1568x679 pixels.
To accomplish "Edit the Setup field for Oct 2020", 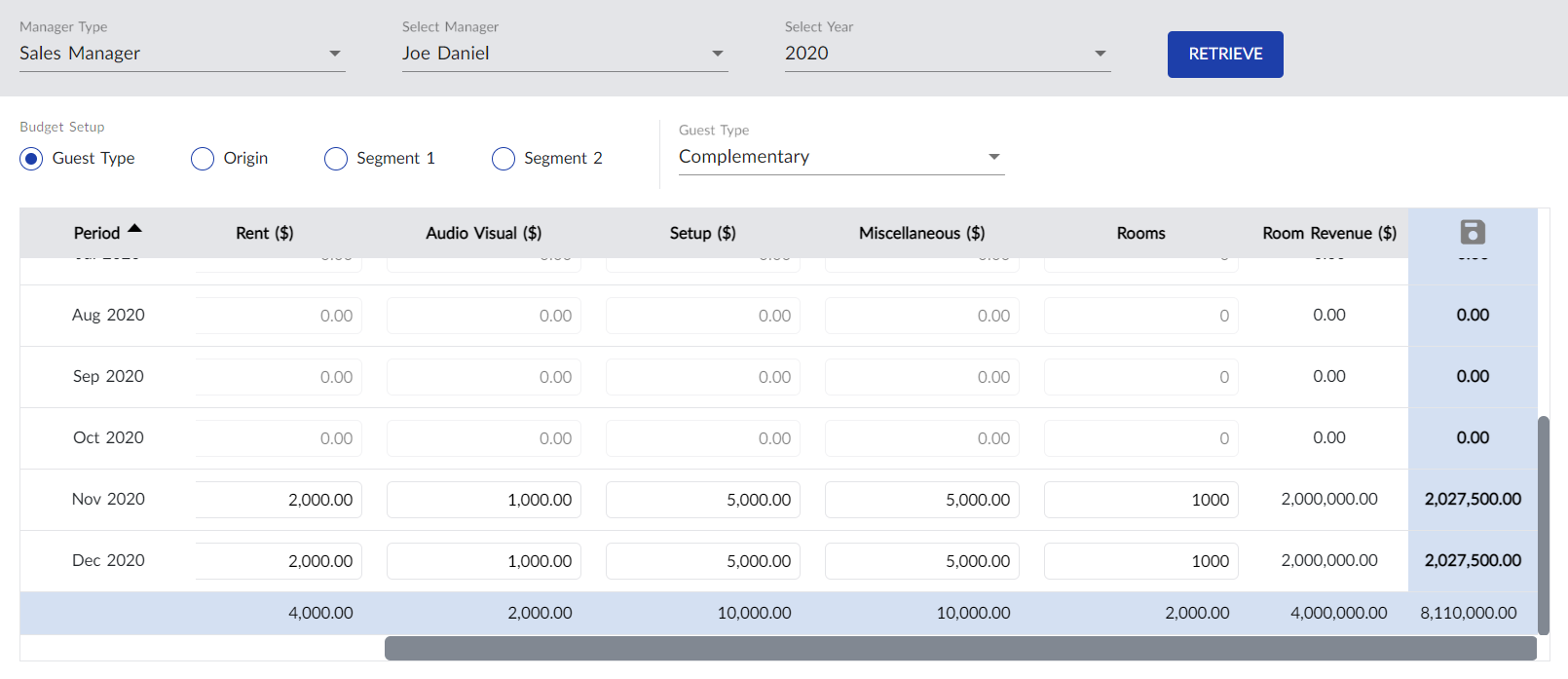I will (x=703, y=438).
